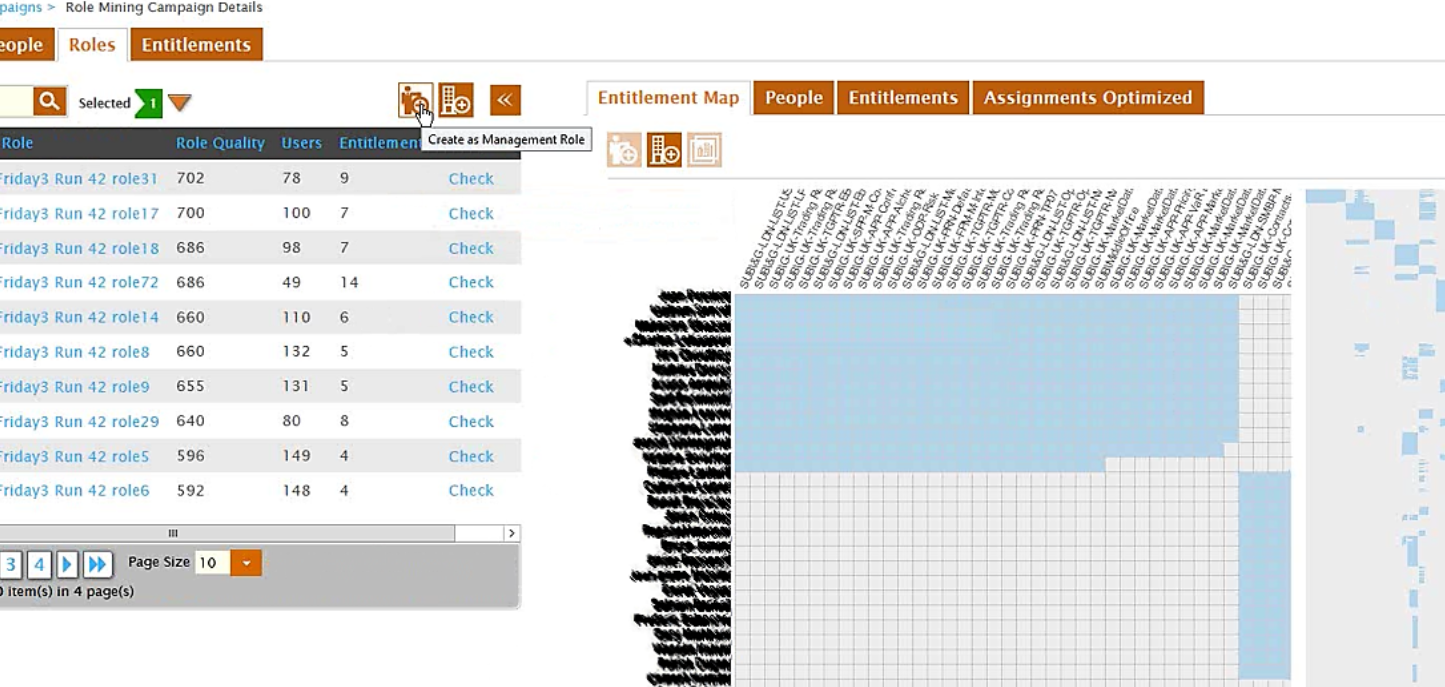Click faded chart icon under Entitlement Map tab
The height and width of the screenshot is (687, 1445).
704,150
